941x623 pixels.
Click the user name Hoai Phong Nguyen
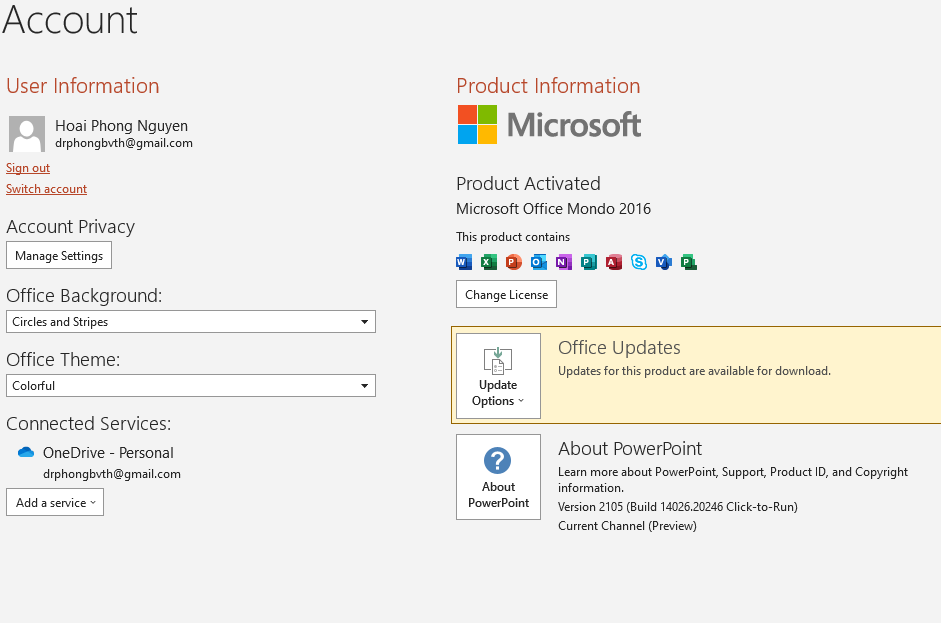(121, 126)
